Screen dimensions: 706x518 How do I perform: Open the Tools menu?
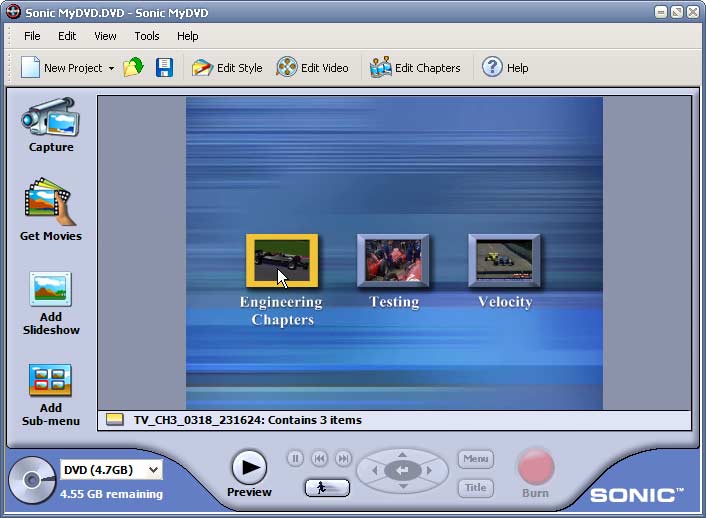pos(147,36)
